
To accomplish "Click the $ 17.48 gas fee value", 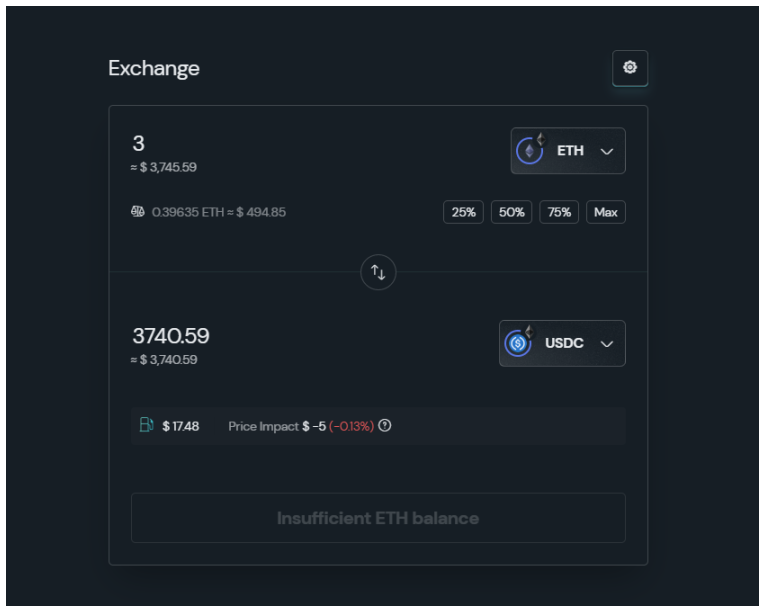I will [x=181, y=426].
